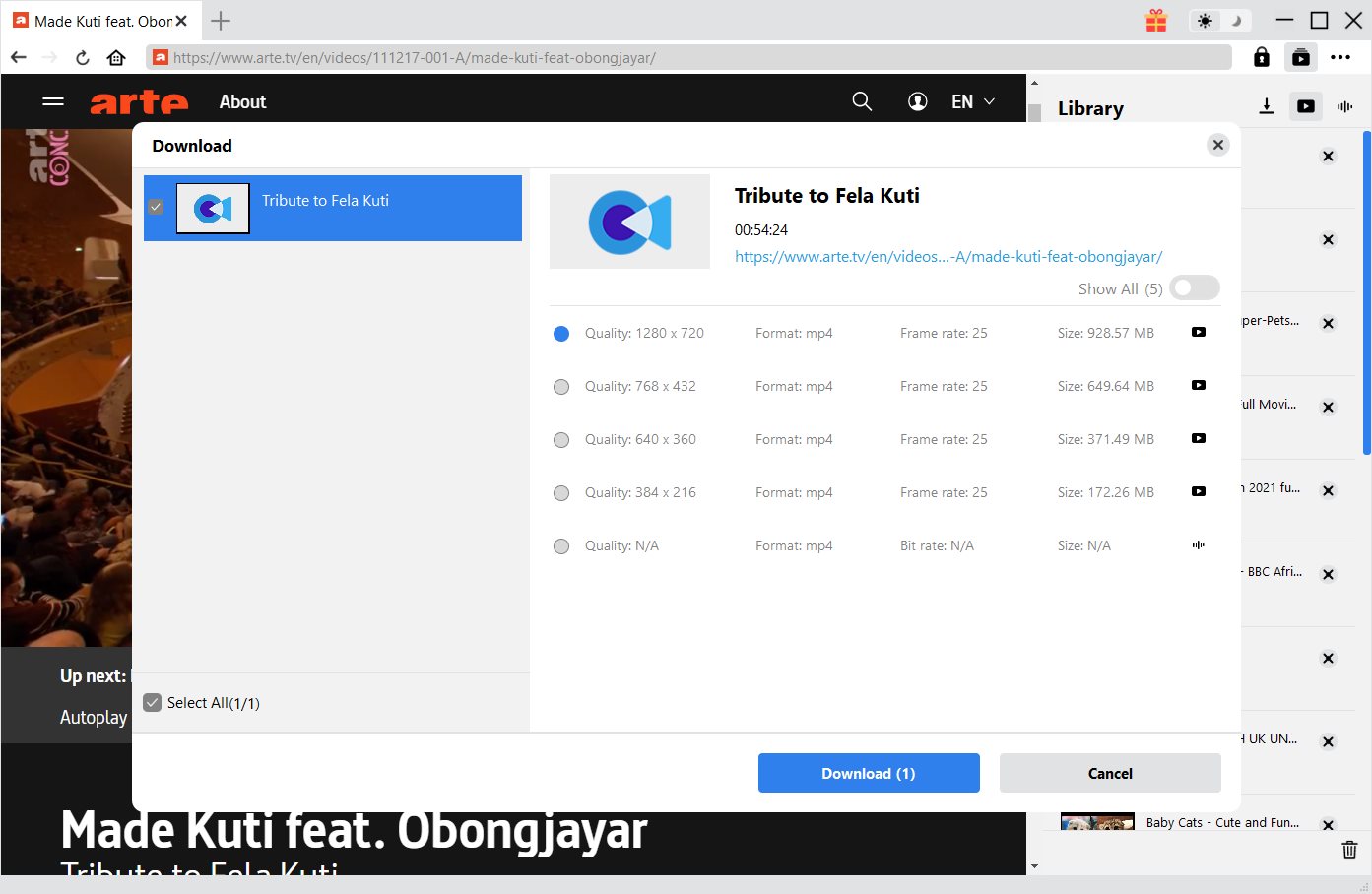Screen dimensions: 1372x894
Task: Open the Library downloading tab icon
Action: (x=1267, y=107)
